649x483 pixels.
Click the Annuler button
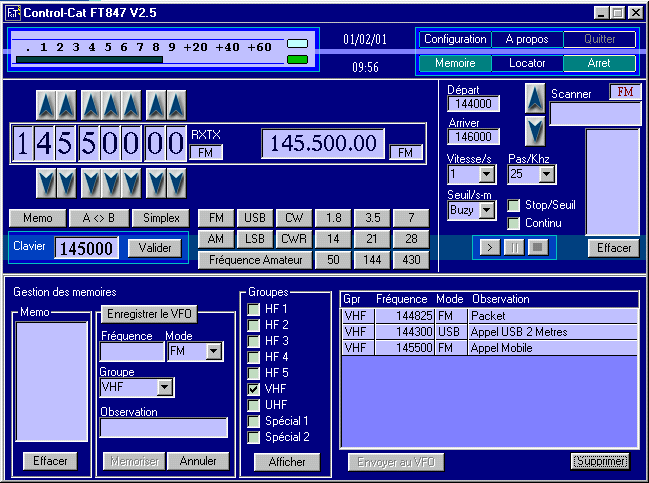198,461
